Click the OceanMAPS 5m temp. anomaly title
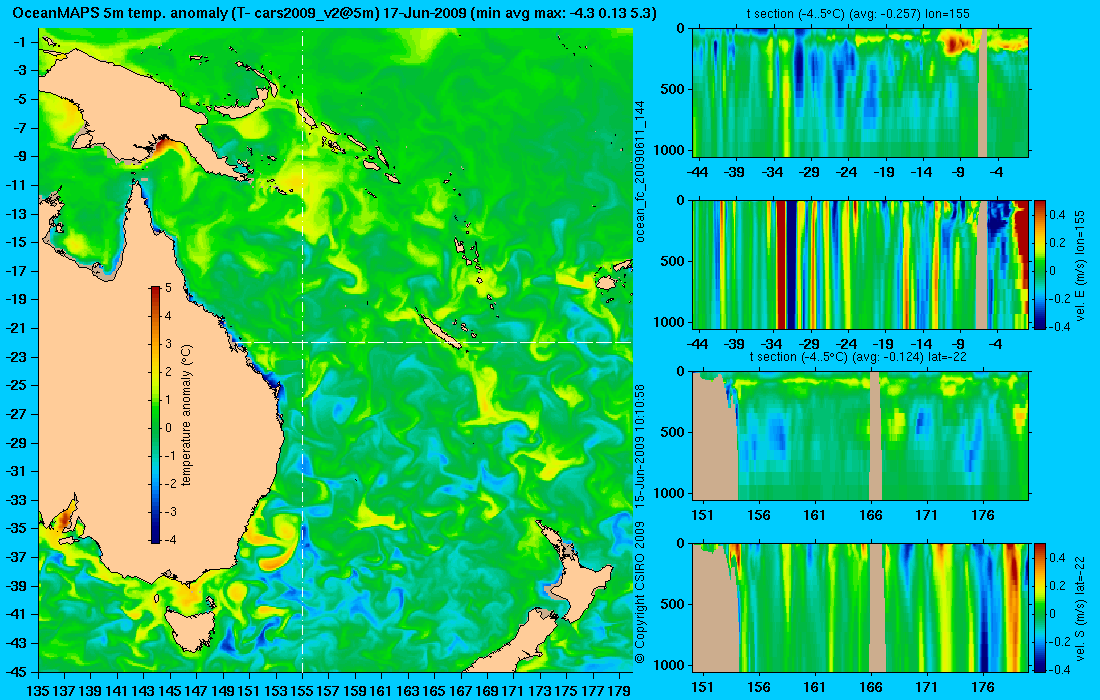Image resolution: width=1100 pixels, height=700 pixels. pos(335,13)
